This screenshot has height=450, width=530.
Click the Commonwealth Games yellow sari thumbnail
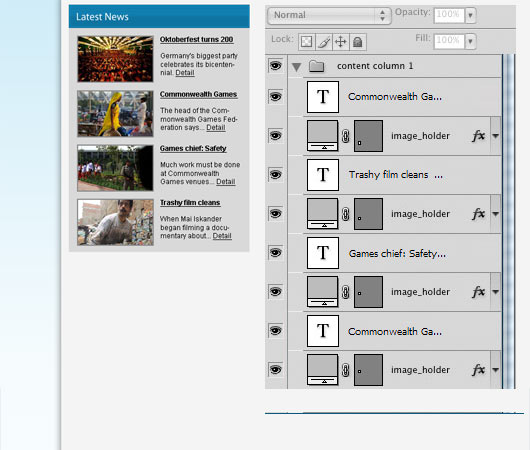pyautogui.click(x=115, y=114)
